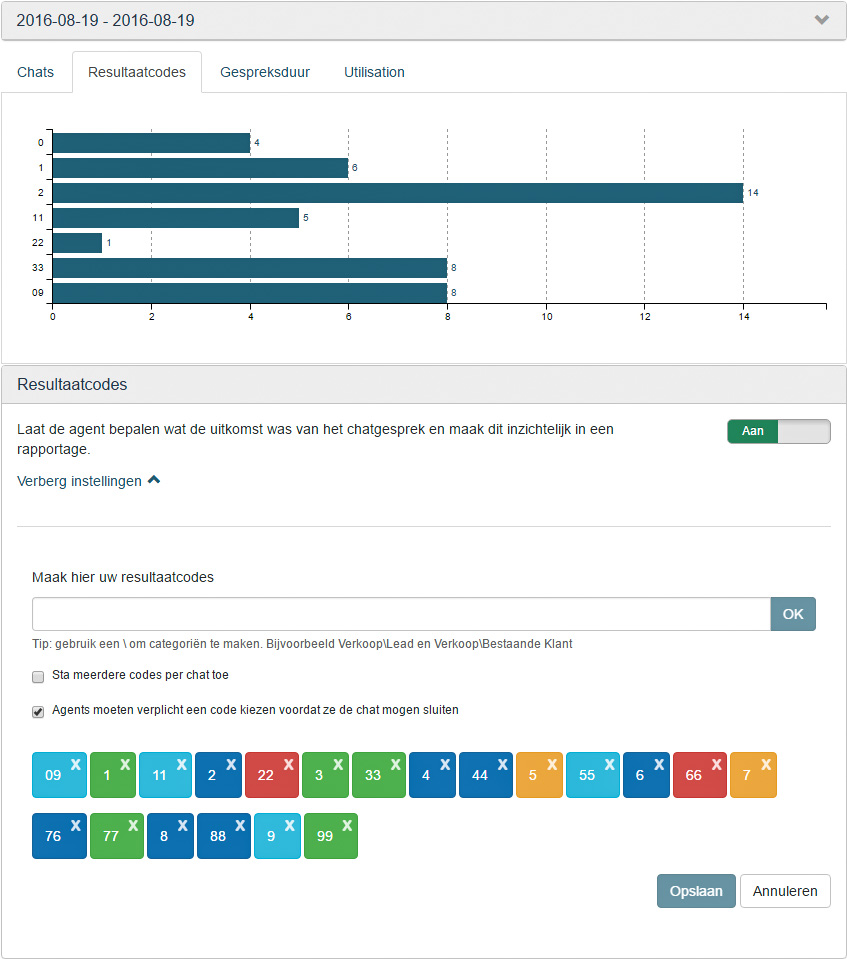Click the resultaatcodes input field
The width and height of the screenshot is (847, 959).
point(400,613)
